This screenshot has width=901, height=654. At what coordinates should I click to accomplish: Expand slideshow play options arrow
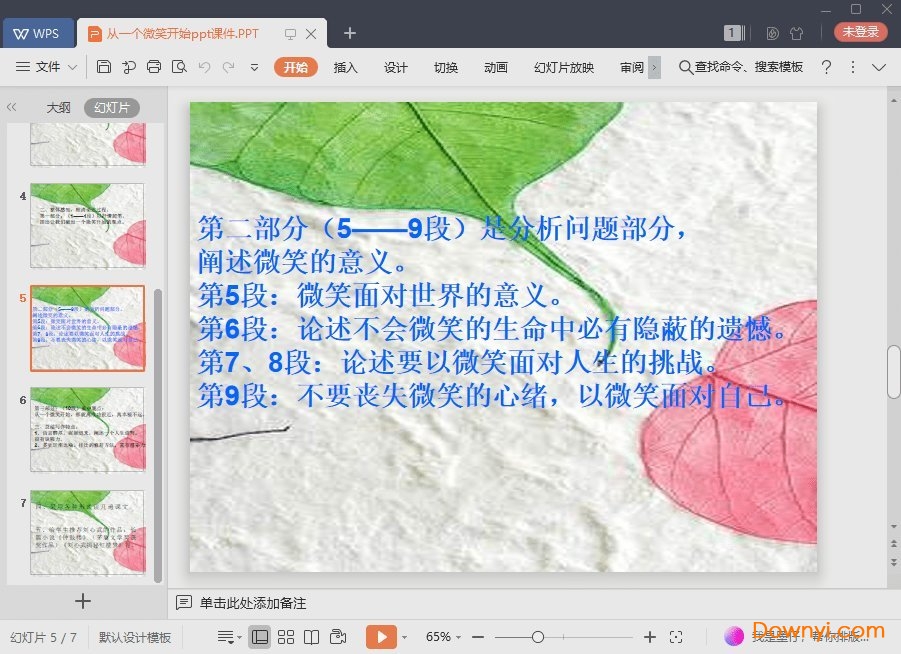click(x=405, y=637)
